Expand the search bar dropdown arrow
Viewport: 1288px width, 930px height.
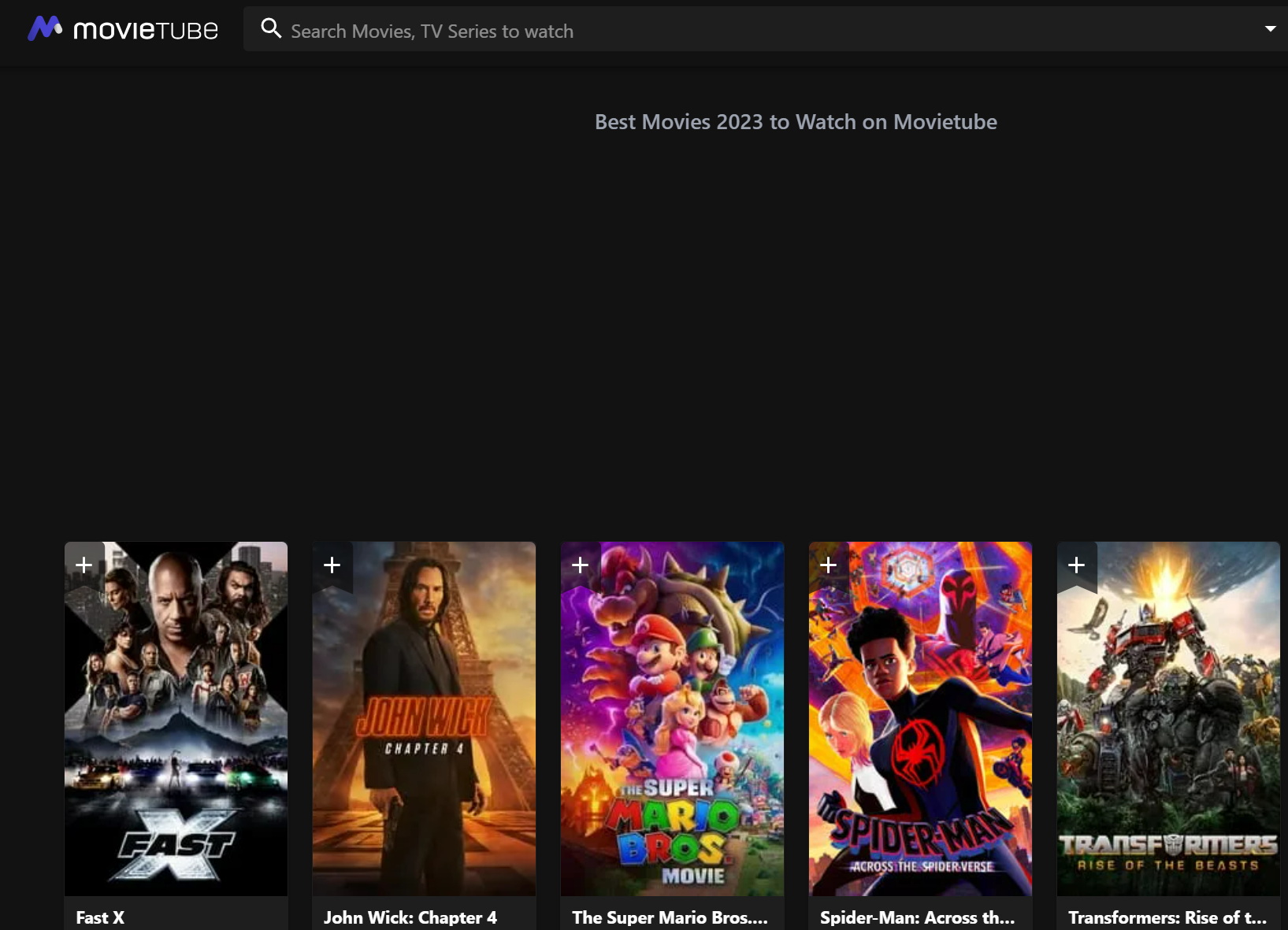pos(1270,29)
